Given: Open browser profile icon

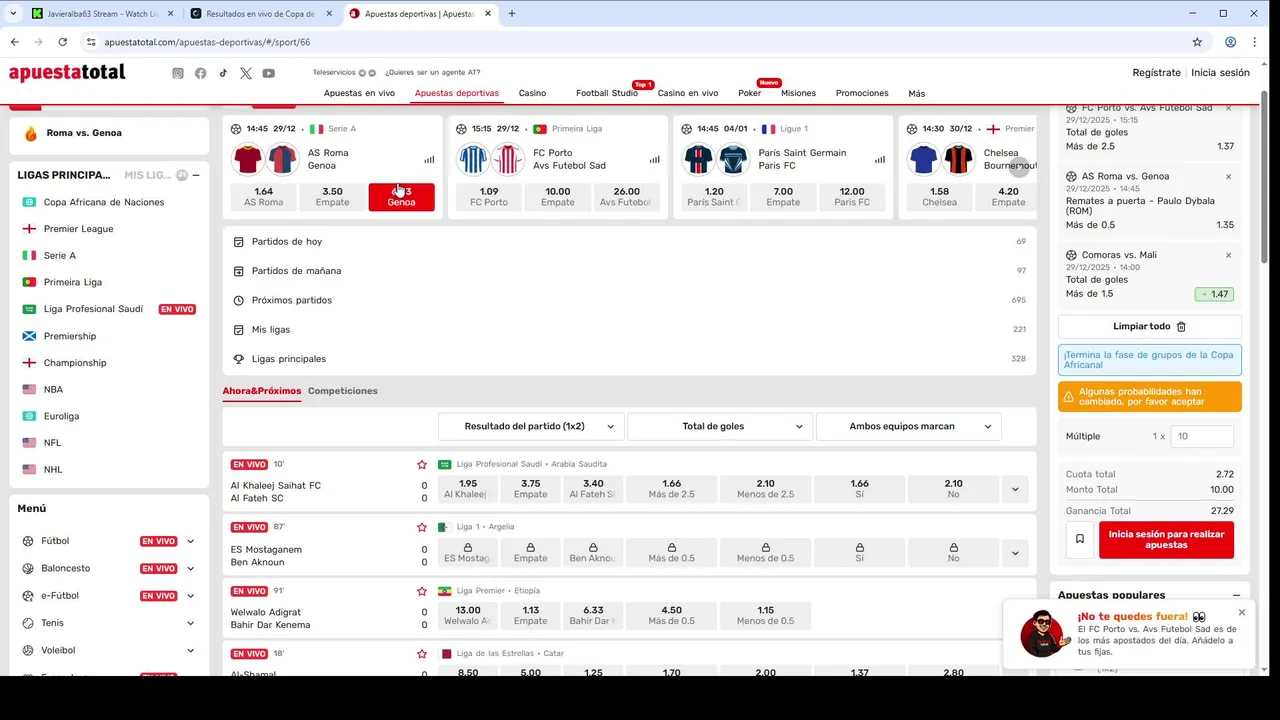Looking at the screenshot, I should pos(1230,42).
